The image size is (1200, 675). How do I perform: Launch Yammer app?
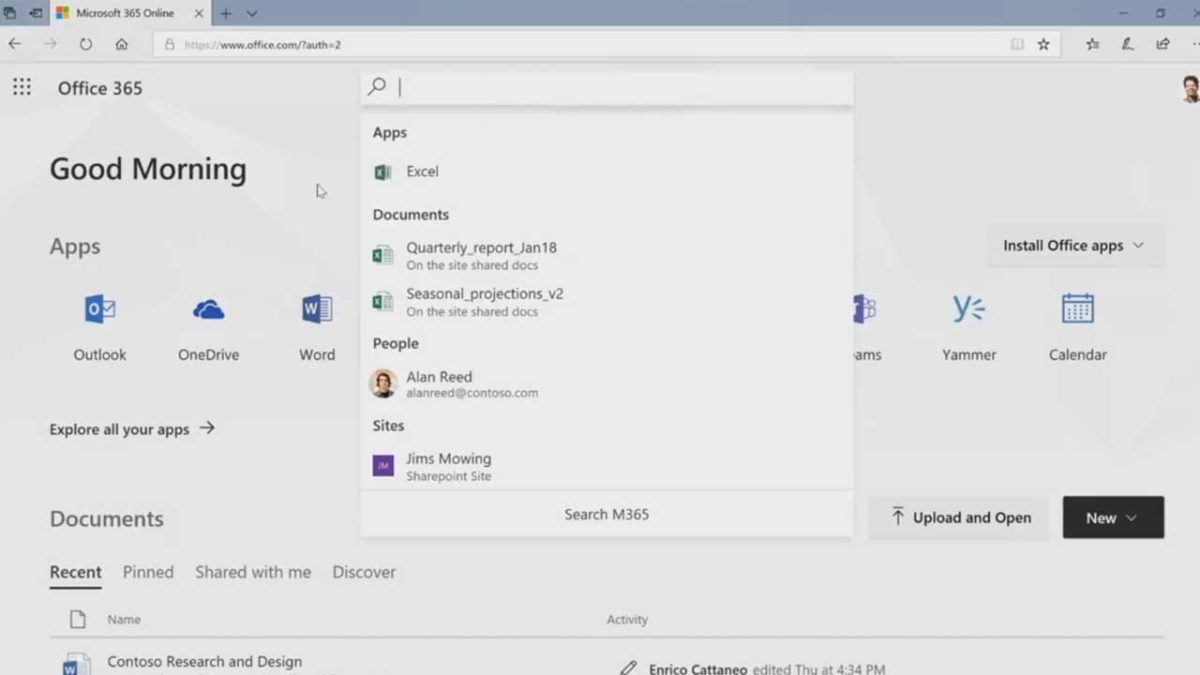[969, 327]
